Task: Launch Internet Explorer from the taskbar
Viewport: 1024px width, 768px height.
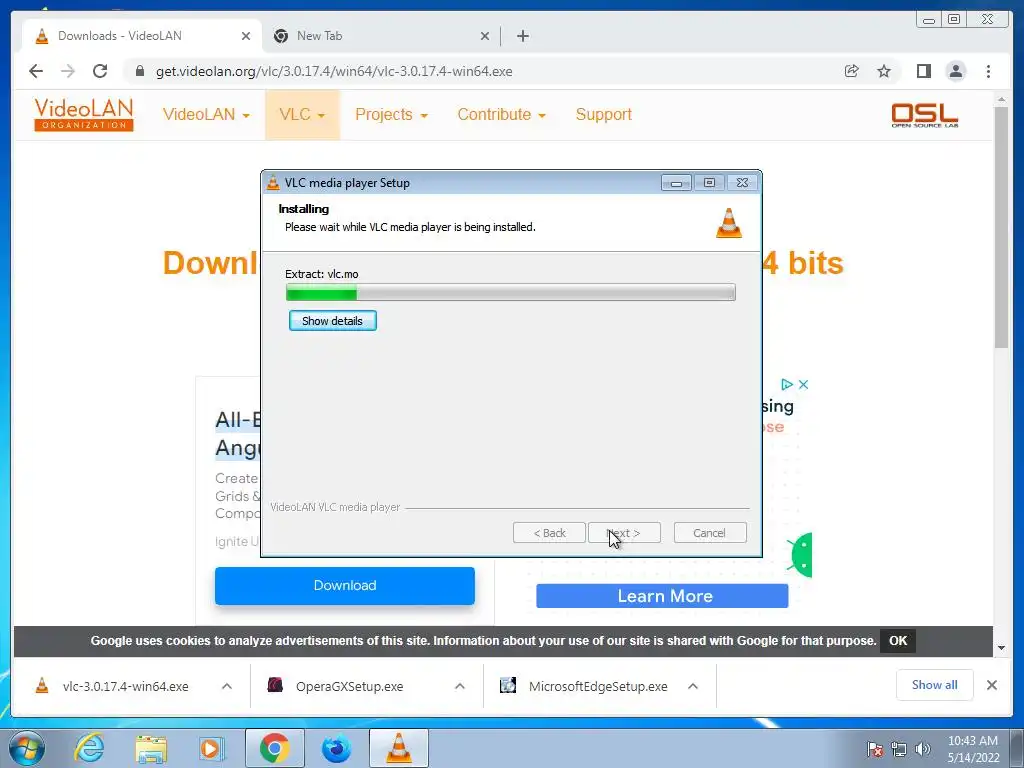Action: [x=89, y=748]
